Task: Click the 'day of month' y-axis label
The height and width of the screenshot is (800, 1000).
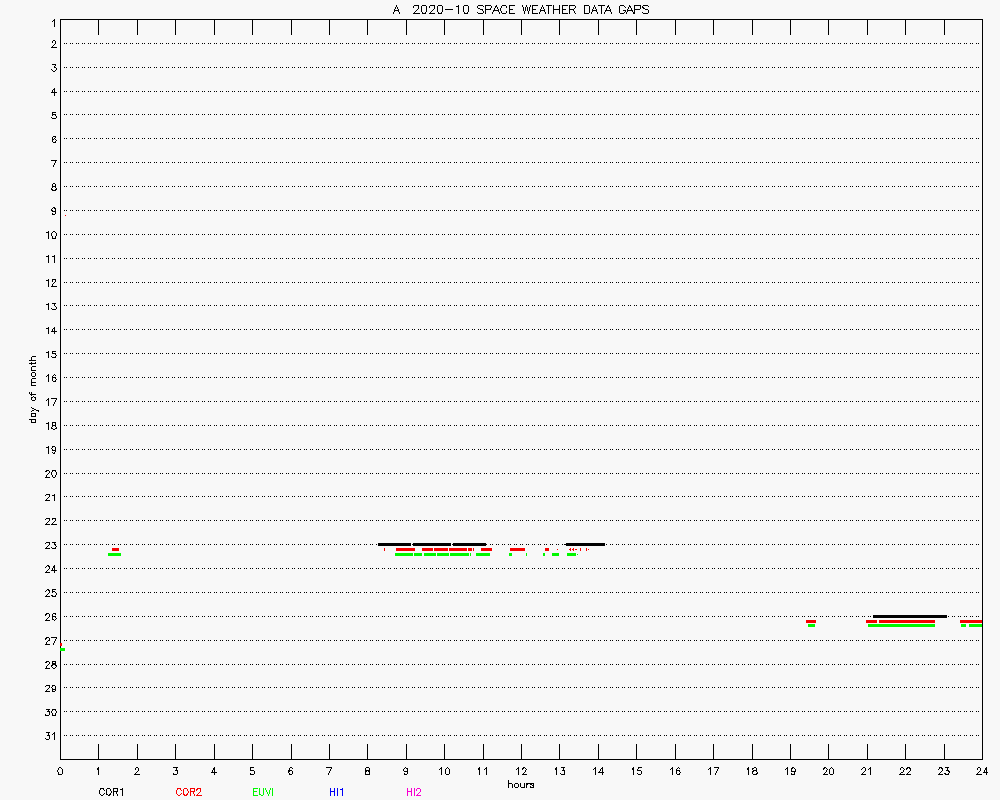Action: click(x=33, y=389)
